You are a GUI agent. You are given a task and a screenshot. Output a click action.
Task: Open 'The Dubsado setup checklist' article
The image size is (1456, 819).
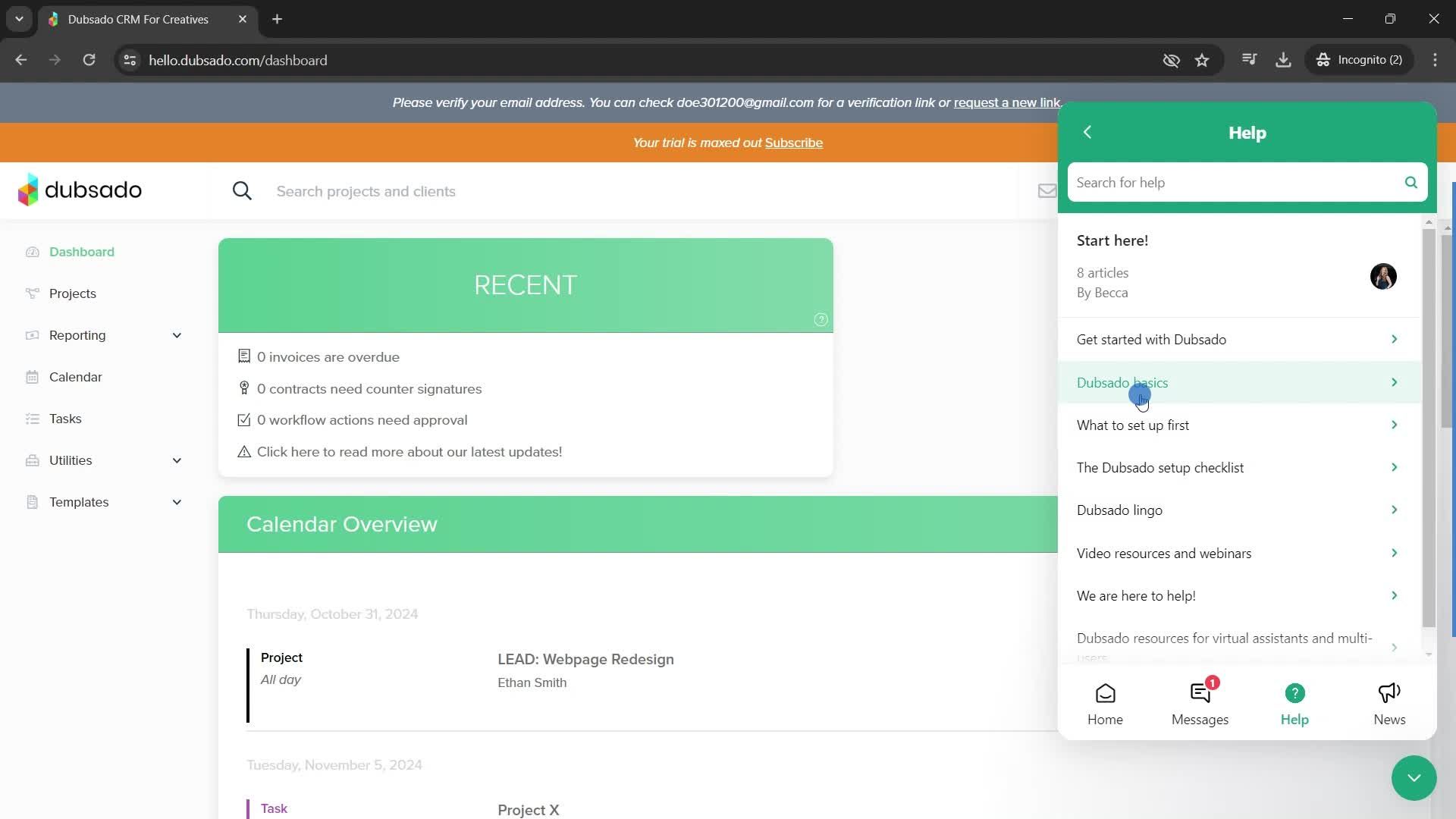pyautogui.click(x=1238, y=467)
